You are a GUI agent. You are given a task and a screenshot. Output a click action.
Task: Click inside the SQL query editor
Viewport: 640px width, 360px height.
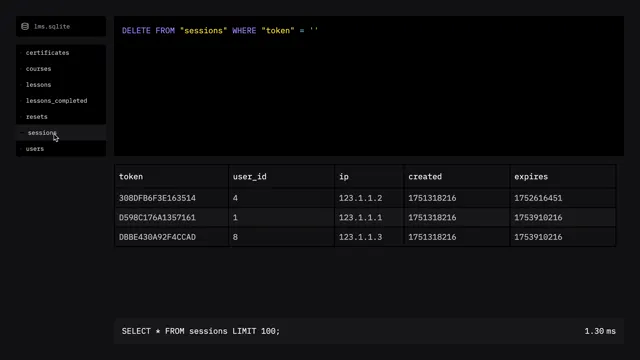point(369,86)
